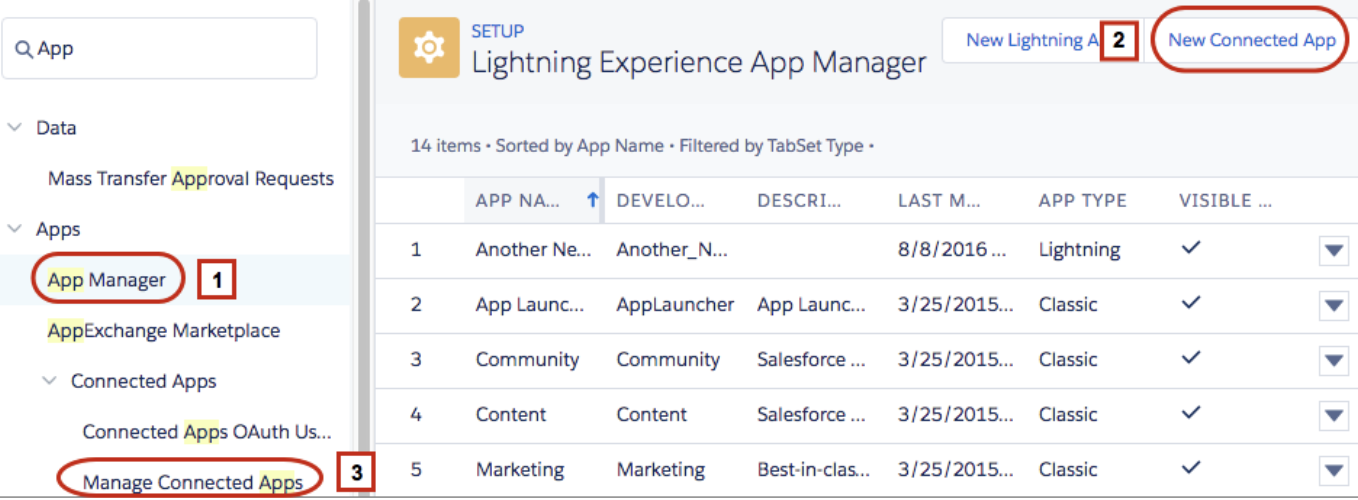Open row actions dropdown for Marketing app

pos(1334,470)
